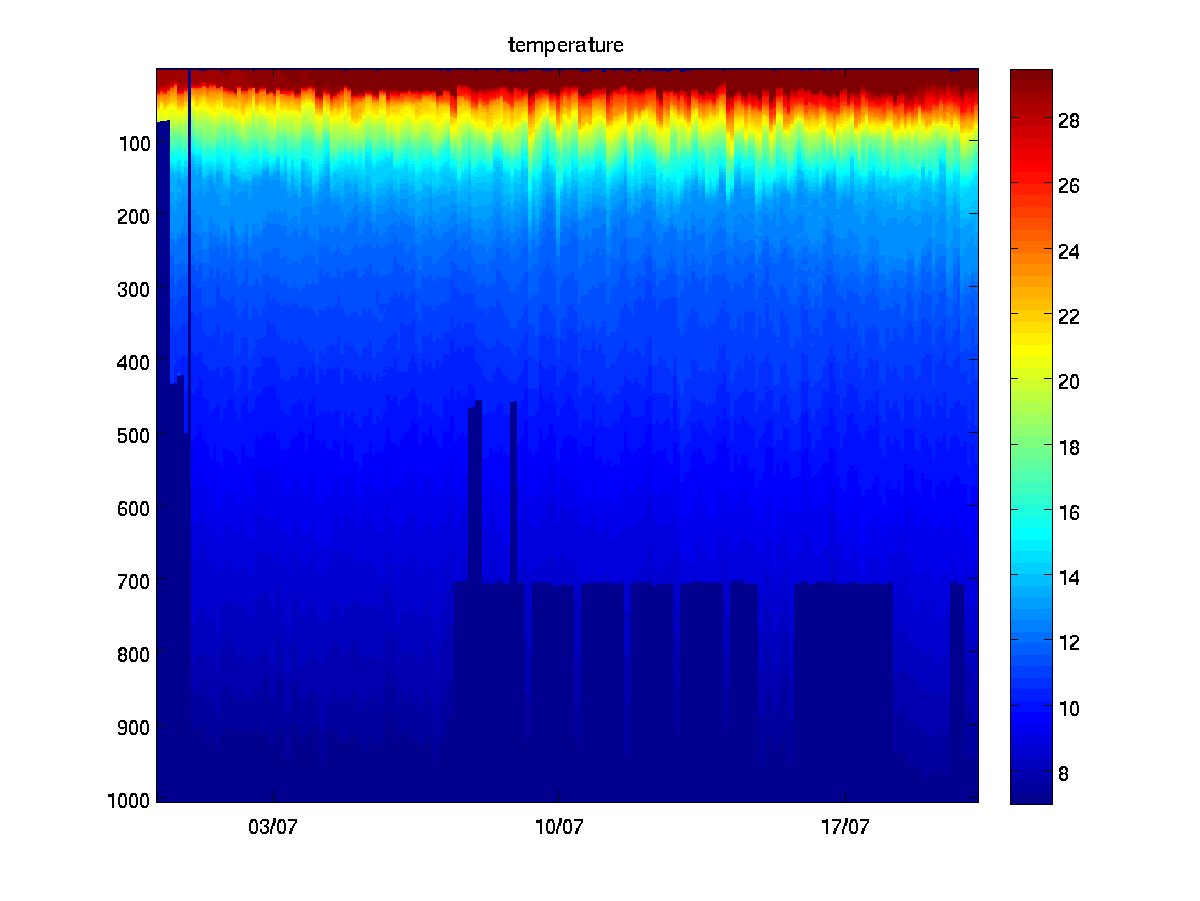Click the colorbar label 12
This screenshot has height=901, width=1200.
point(1068,643)
